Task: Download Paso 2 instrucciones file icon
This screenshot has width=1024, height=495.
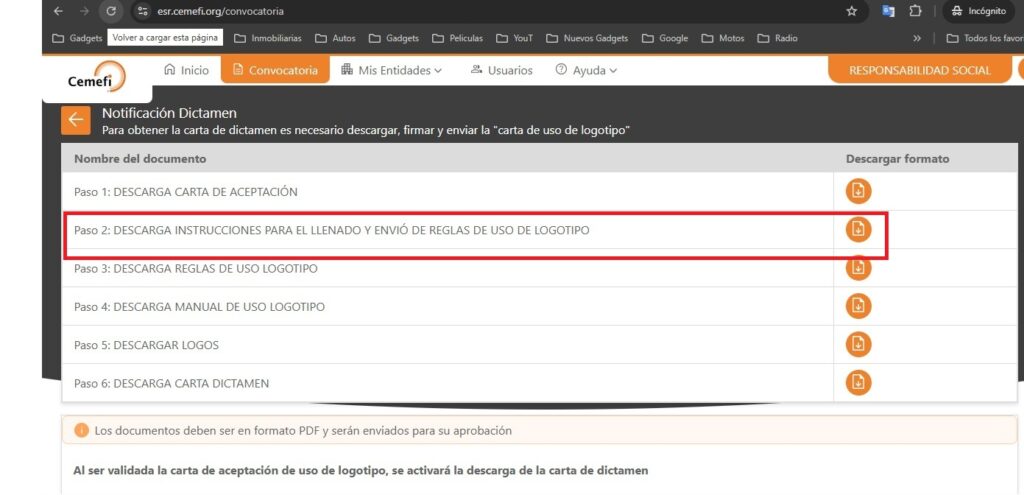Action: (858, 230)
